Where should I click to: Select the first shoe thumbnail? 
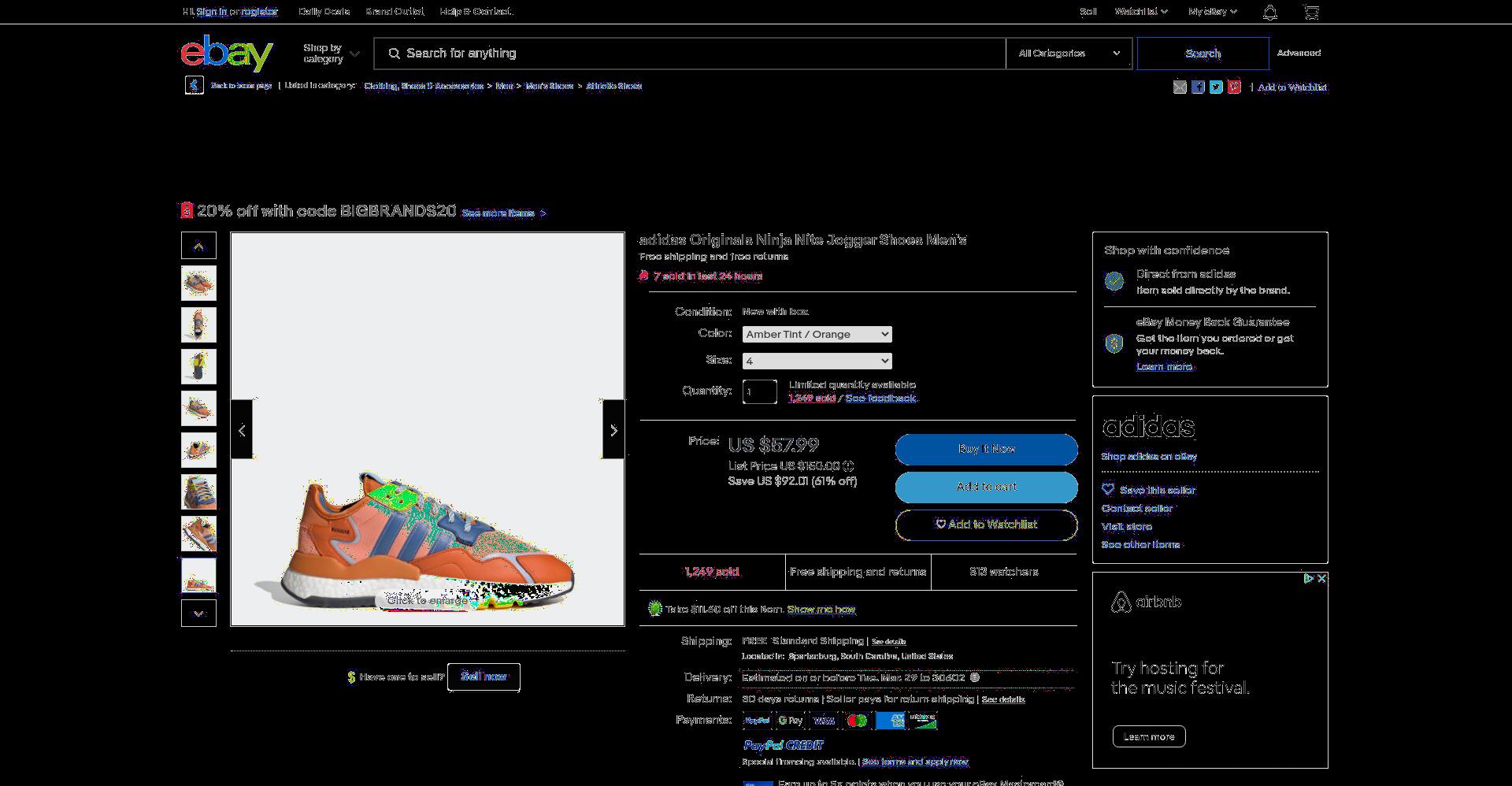198,284
